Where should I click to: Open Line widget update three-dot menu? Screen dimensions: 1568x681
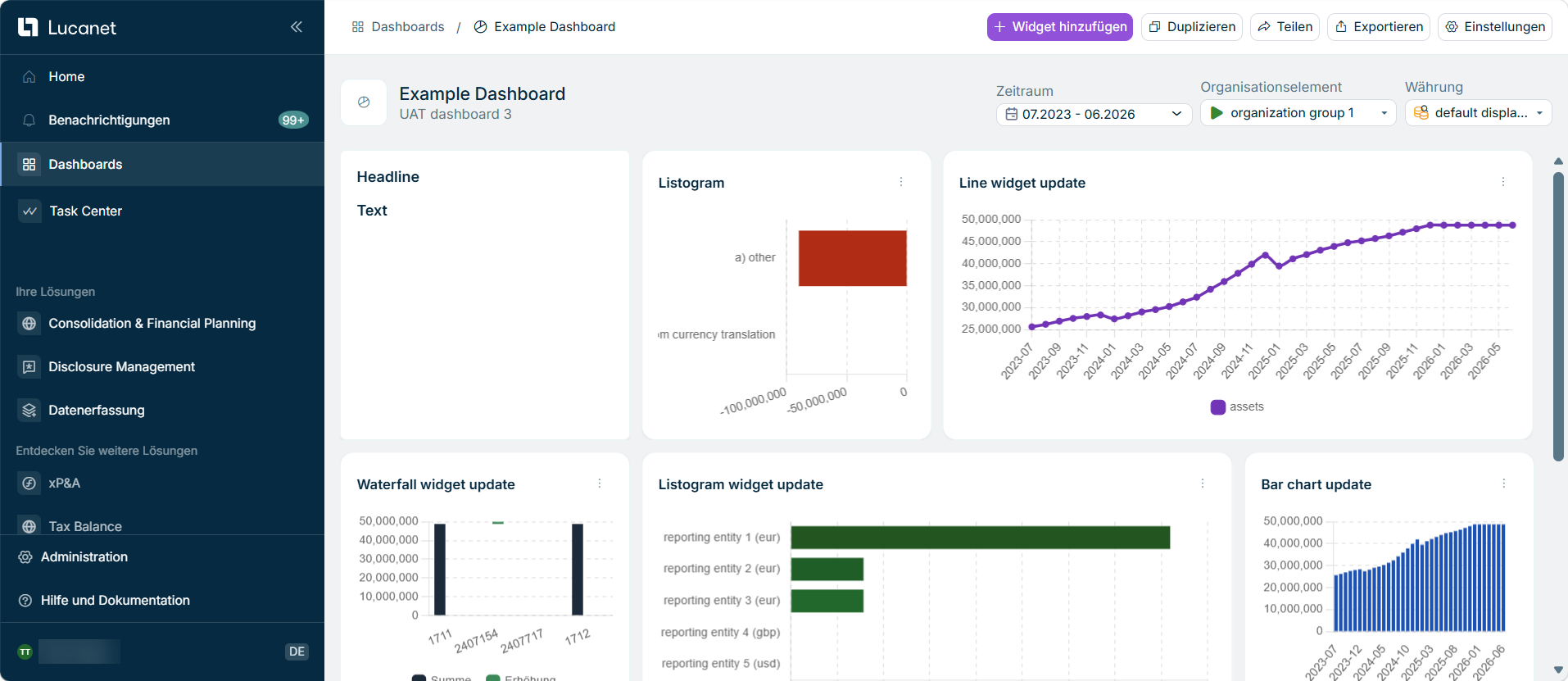coord(1503,182)
